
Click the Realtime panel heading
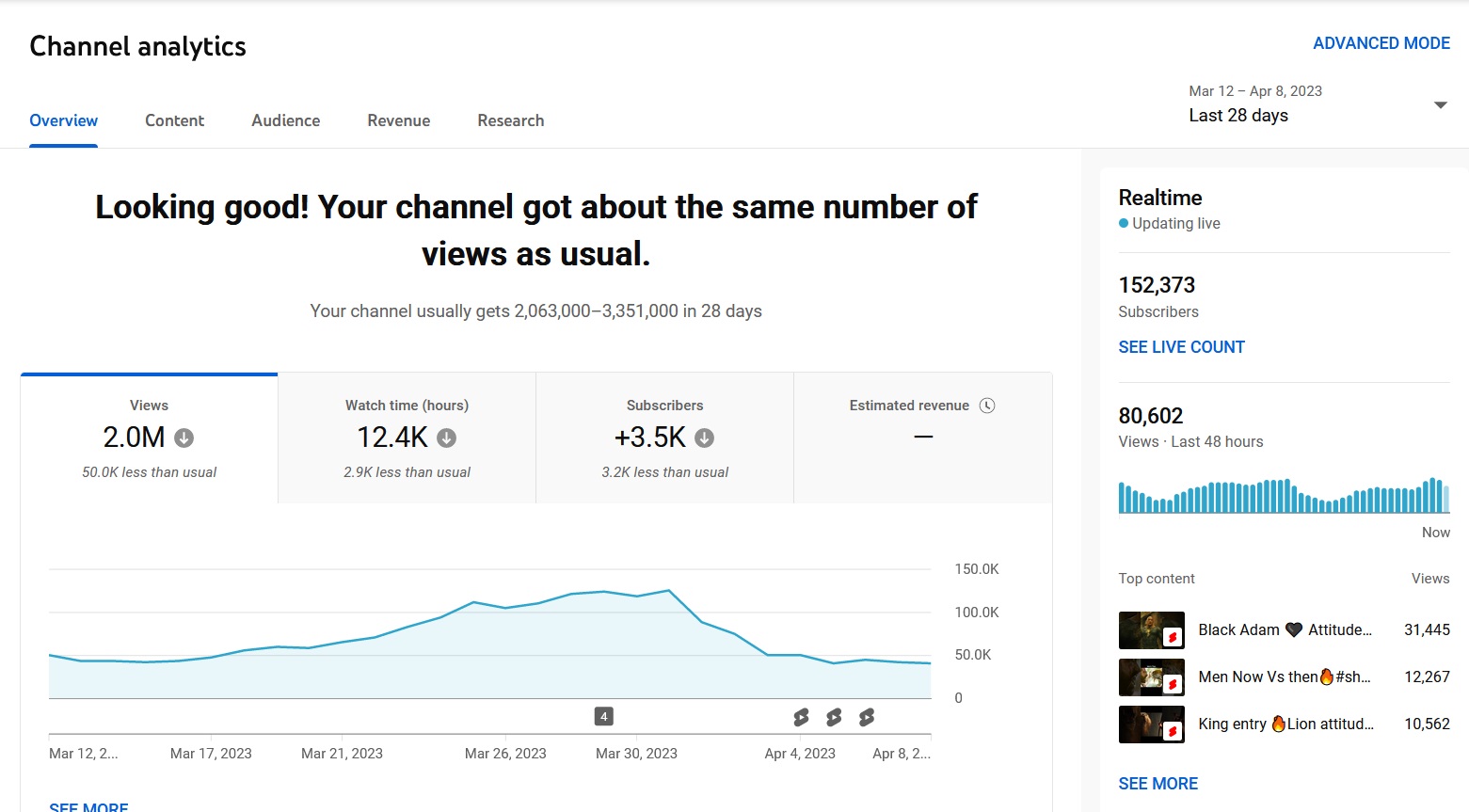pyautogui.click(x=1160, y=198)
